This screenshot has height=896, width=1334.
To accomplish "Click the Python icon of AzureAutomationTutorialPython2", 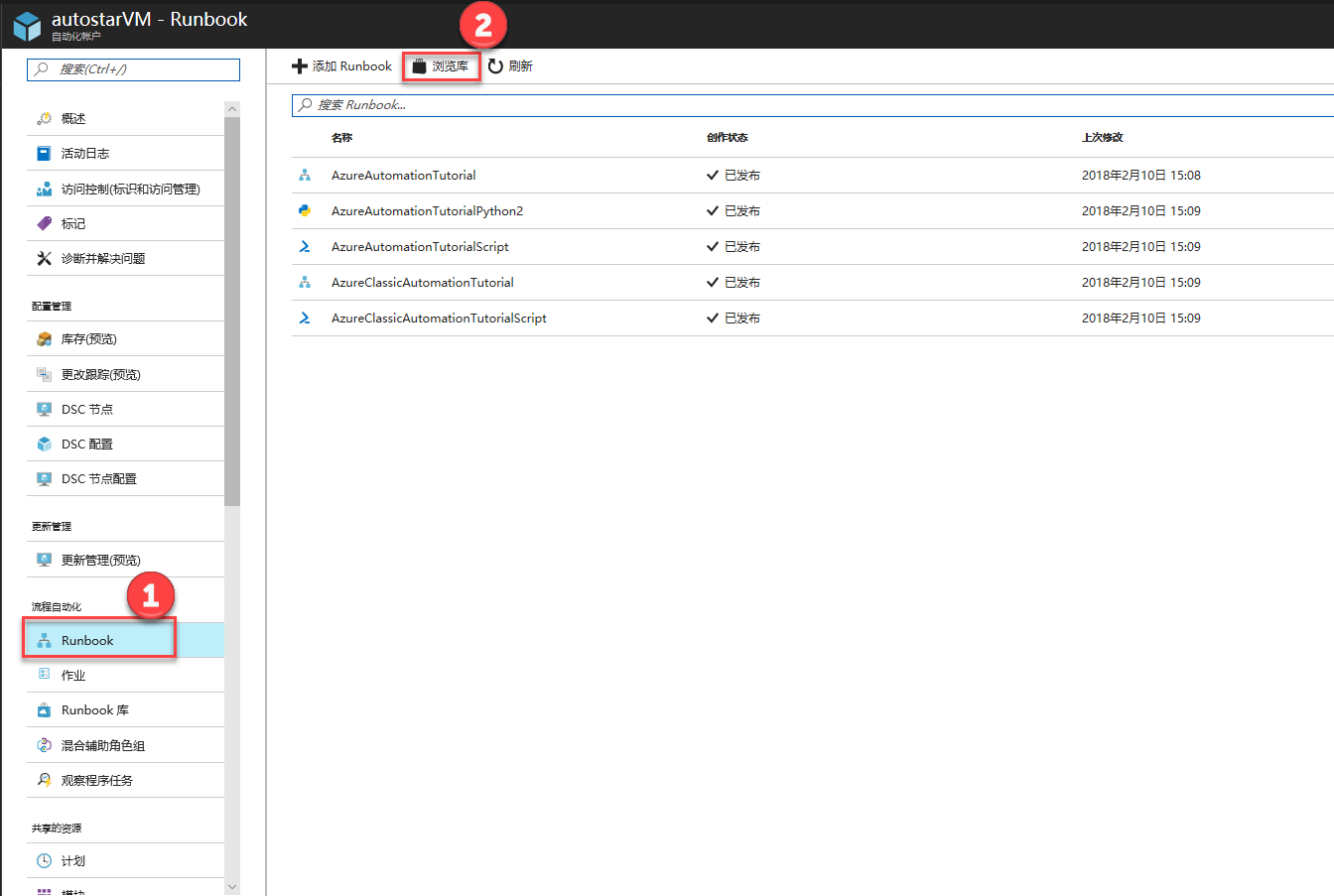I will (x=305, y=210).
